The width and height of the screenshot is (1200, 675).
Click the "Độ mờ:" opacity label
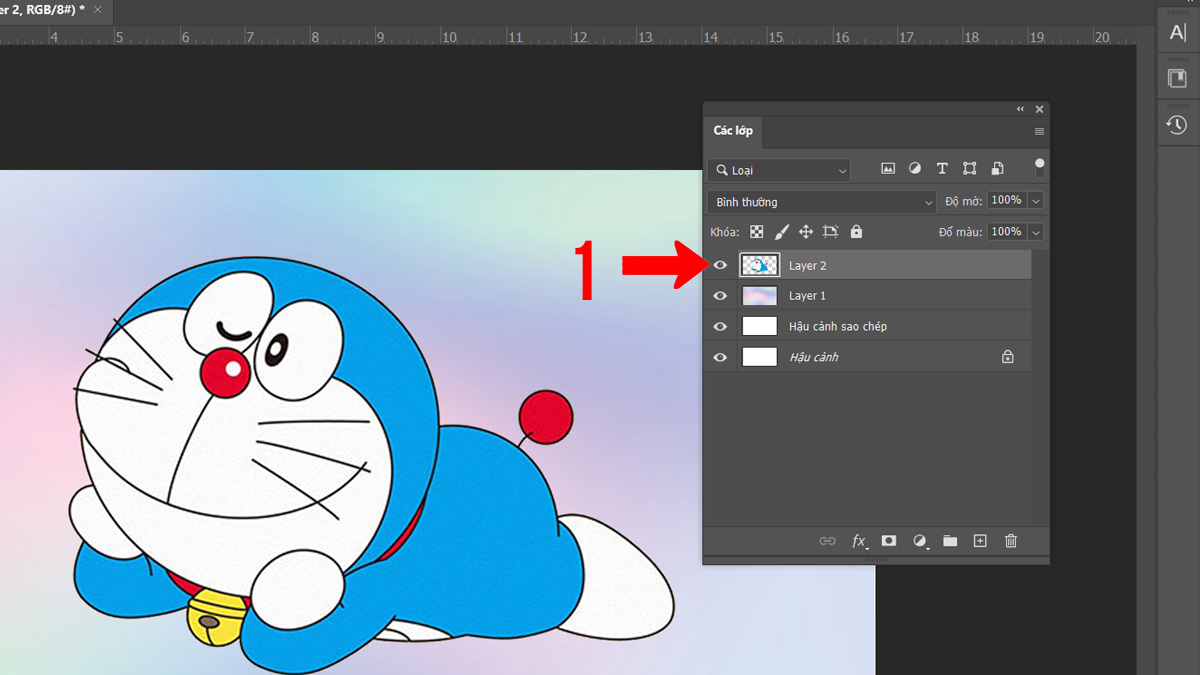tap(963, 202)
